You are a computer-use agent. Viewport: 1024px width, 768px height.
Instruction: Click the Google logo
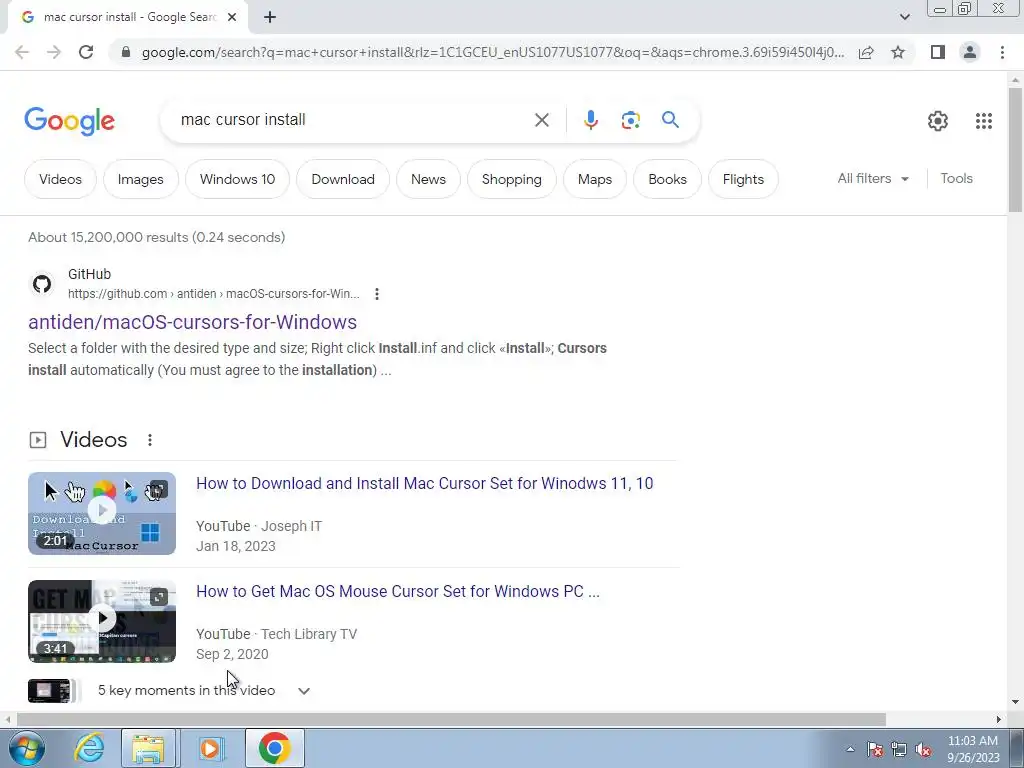[69, 121]
